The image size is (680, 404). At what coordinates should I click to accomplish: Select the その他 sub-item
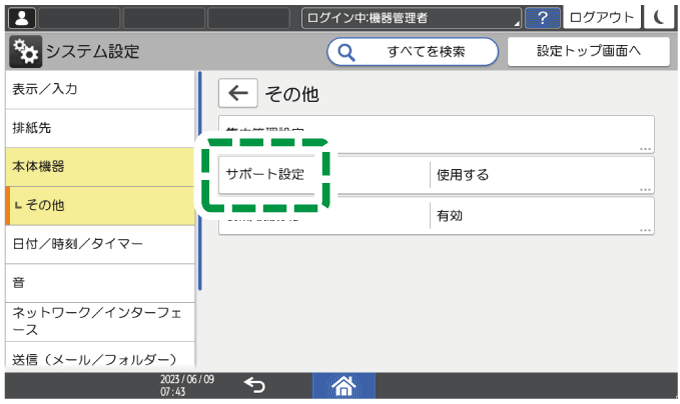[x=100, y=205]
